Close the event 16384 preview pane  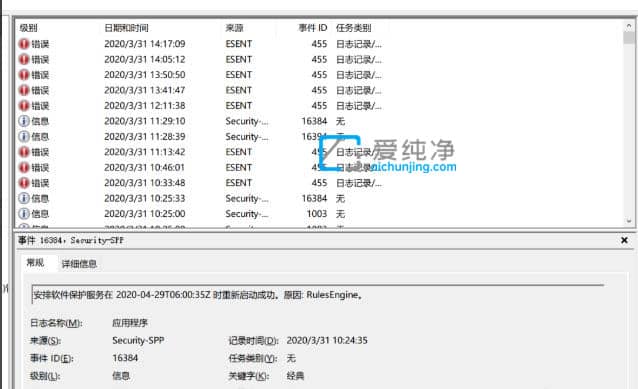[x=624, y=240]
